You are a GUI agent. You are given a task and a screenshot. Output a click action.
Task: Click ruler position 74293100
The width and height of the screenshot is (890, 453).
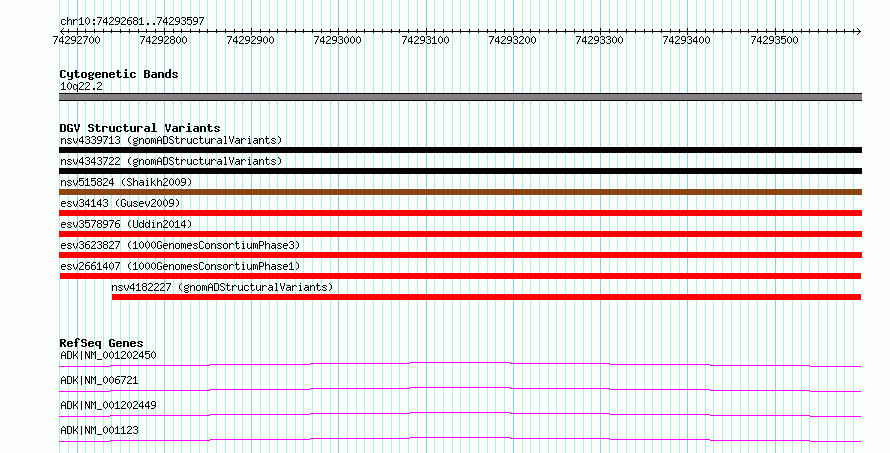point(425,40)
